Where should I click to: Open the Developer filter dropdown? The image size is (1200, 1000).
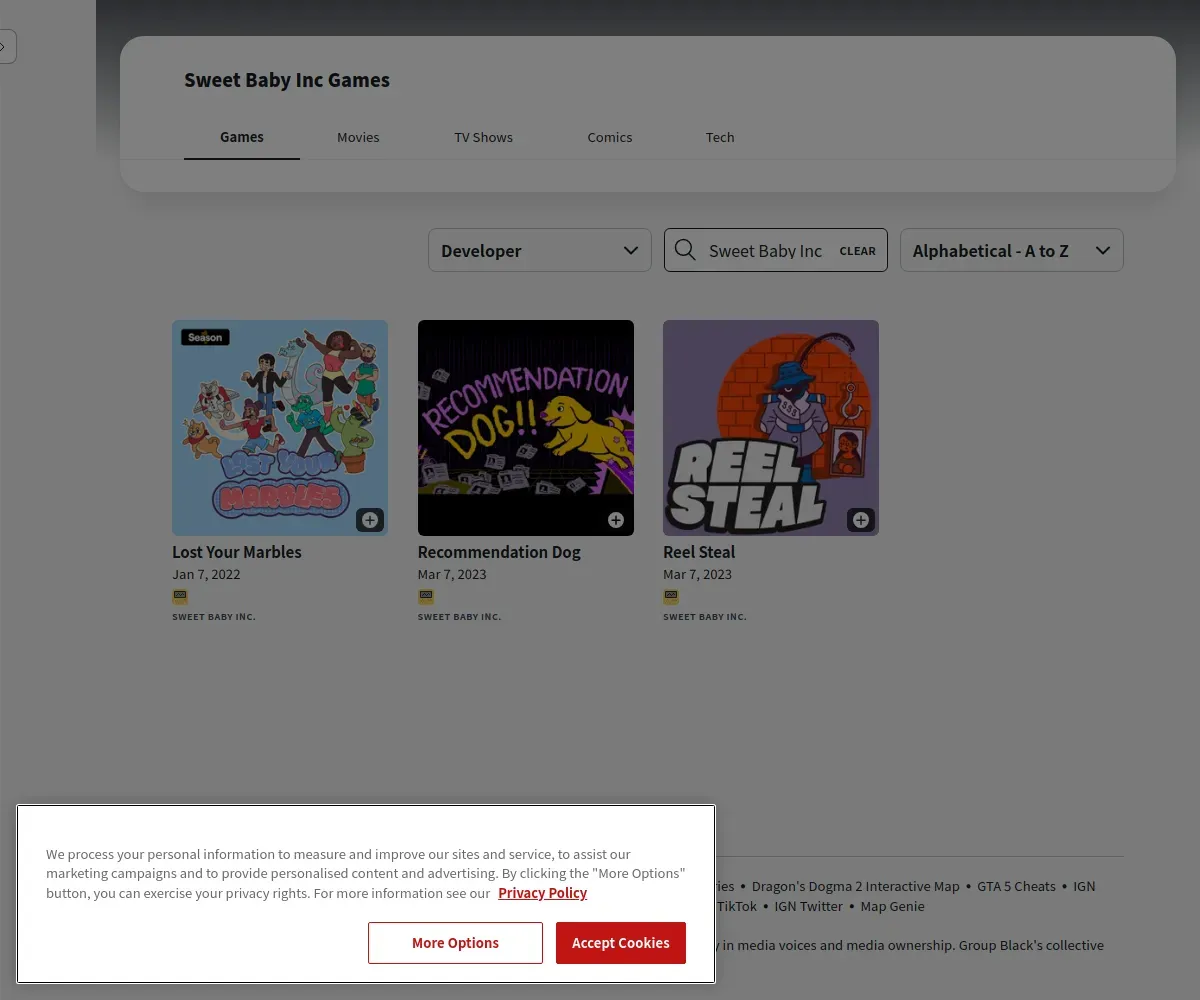tap(540, 250)
